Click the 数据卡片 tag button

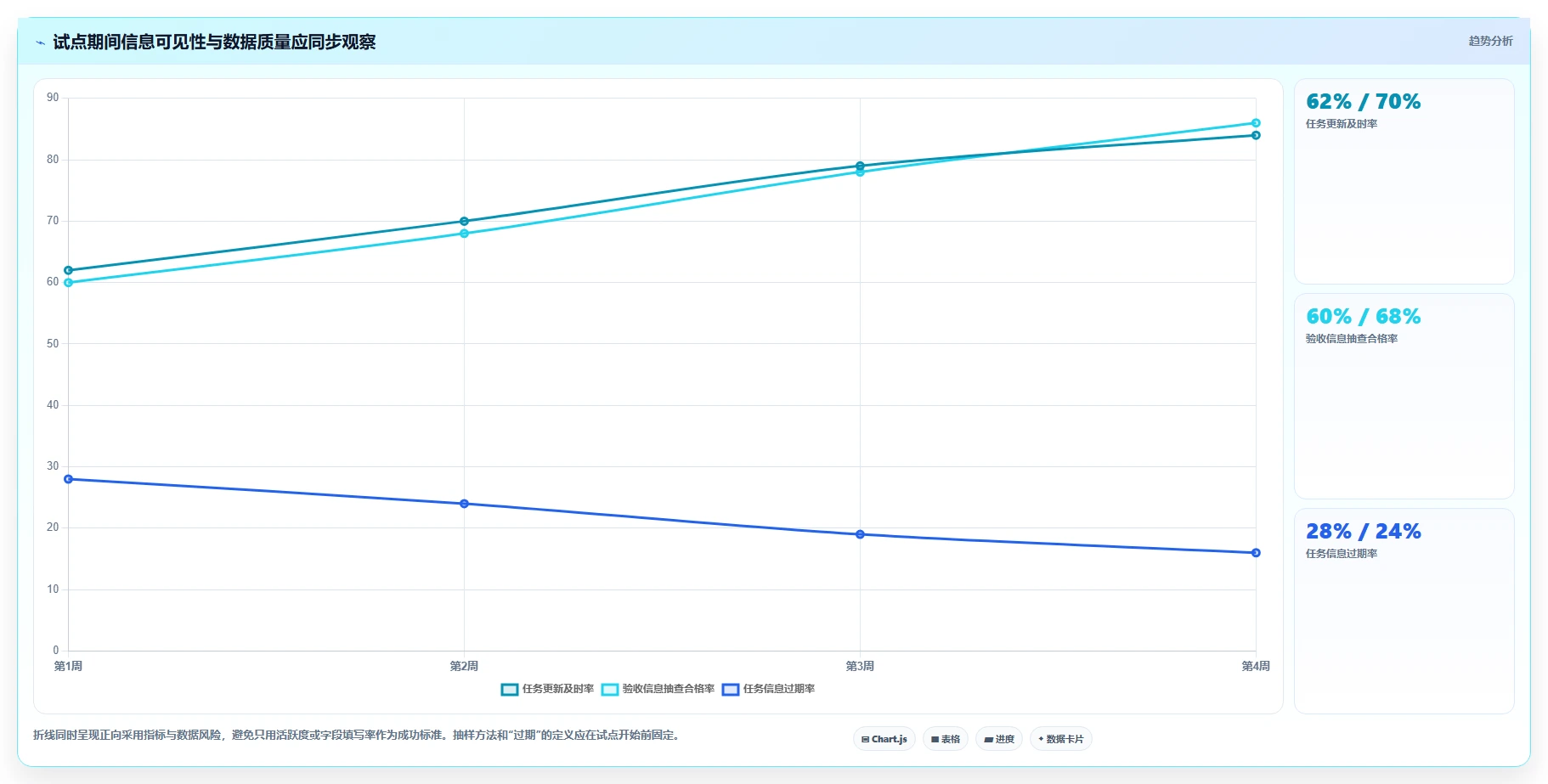1061,739
